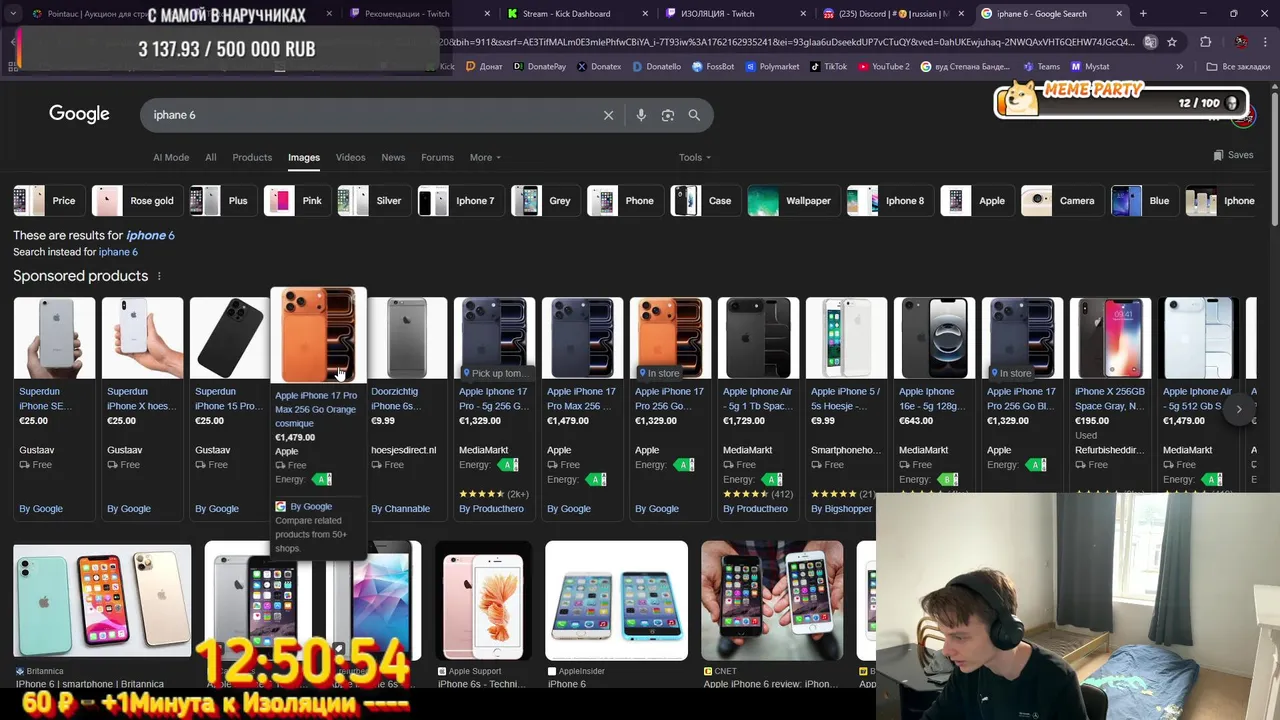Open browser extensions puzzle icon
Image resolution: width=1280 pixels, height=720 pixels.
(1205, 42)
